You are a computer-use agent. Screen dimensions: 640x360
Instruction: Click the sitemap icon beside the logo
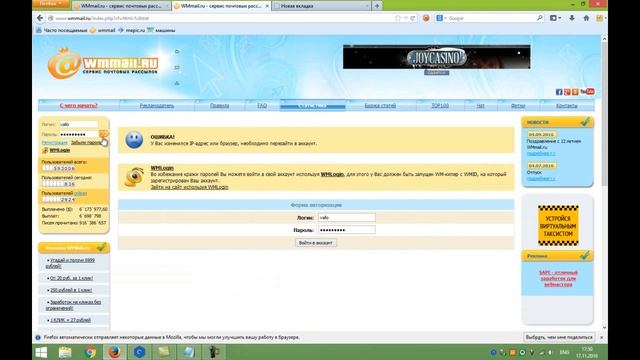(x=177, y=83)
